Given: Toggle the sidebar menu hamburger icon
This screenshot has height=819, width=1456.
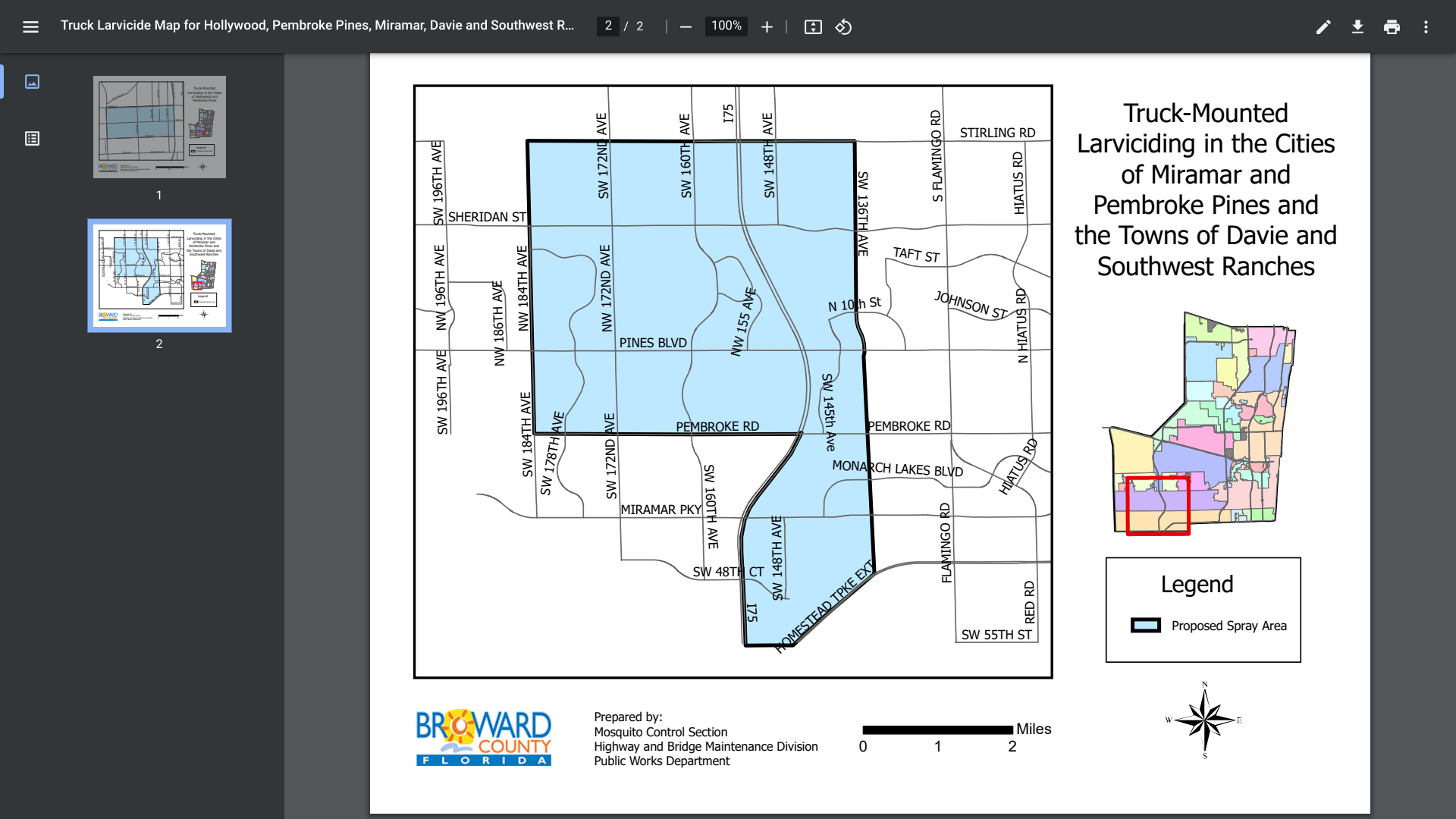Looking at the screenshot, I should [30, 27].
